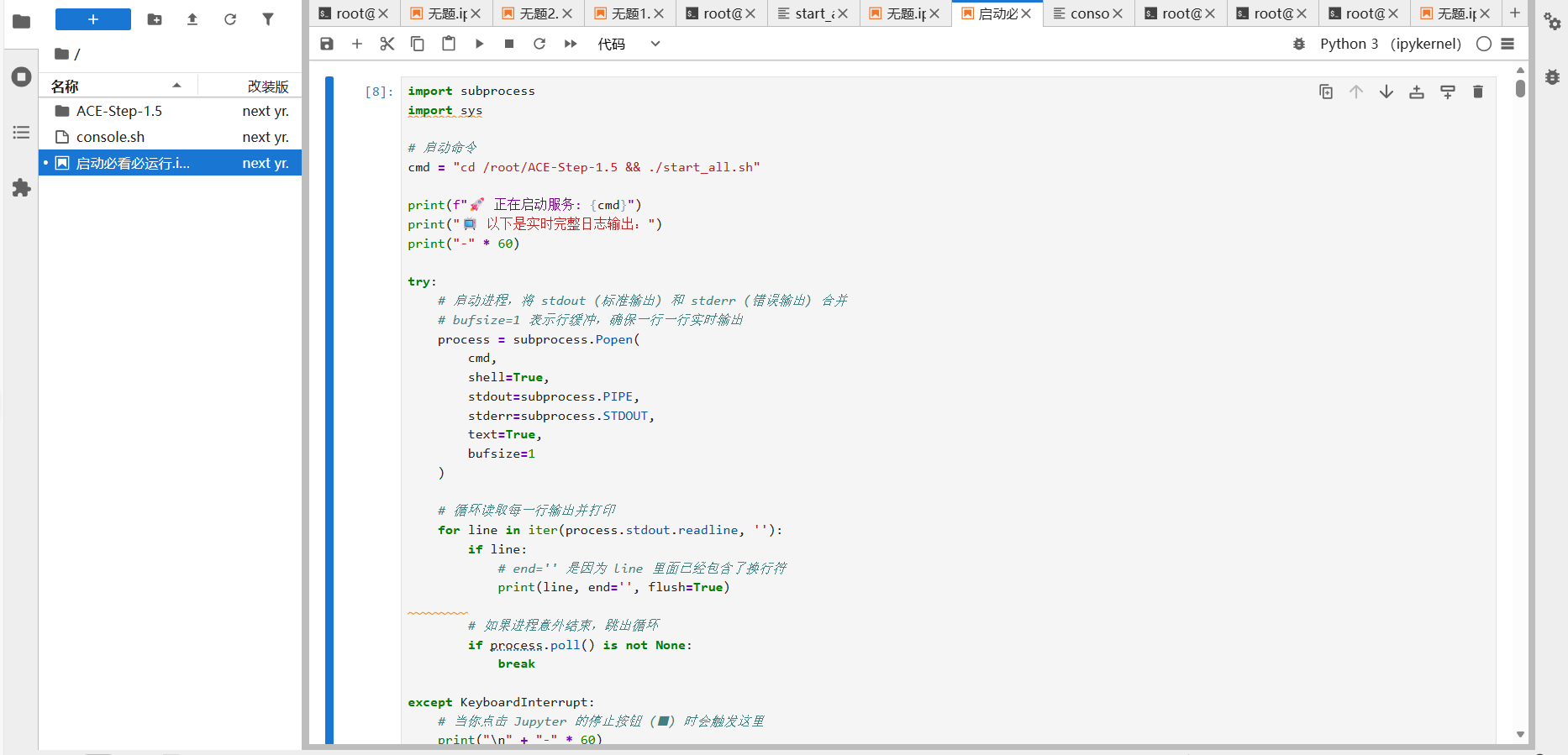Switch to the 无题2 notebook tab
The height and width of the screenshot is (755, 1568).
pos(537,13)
